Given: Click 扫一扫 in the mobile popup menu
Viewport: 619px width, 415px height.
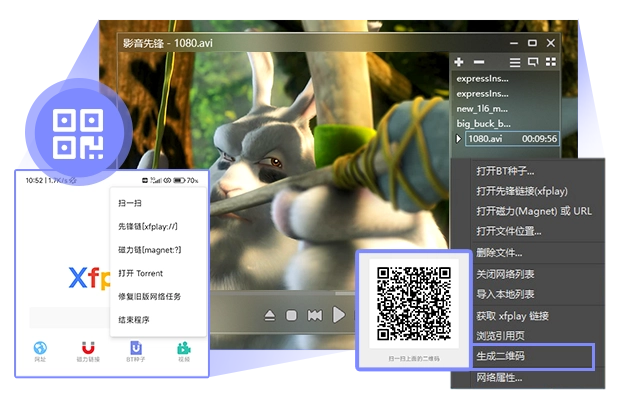Looking at the screenshot, I should point(128,201).
